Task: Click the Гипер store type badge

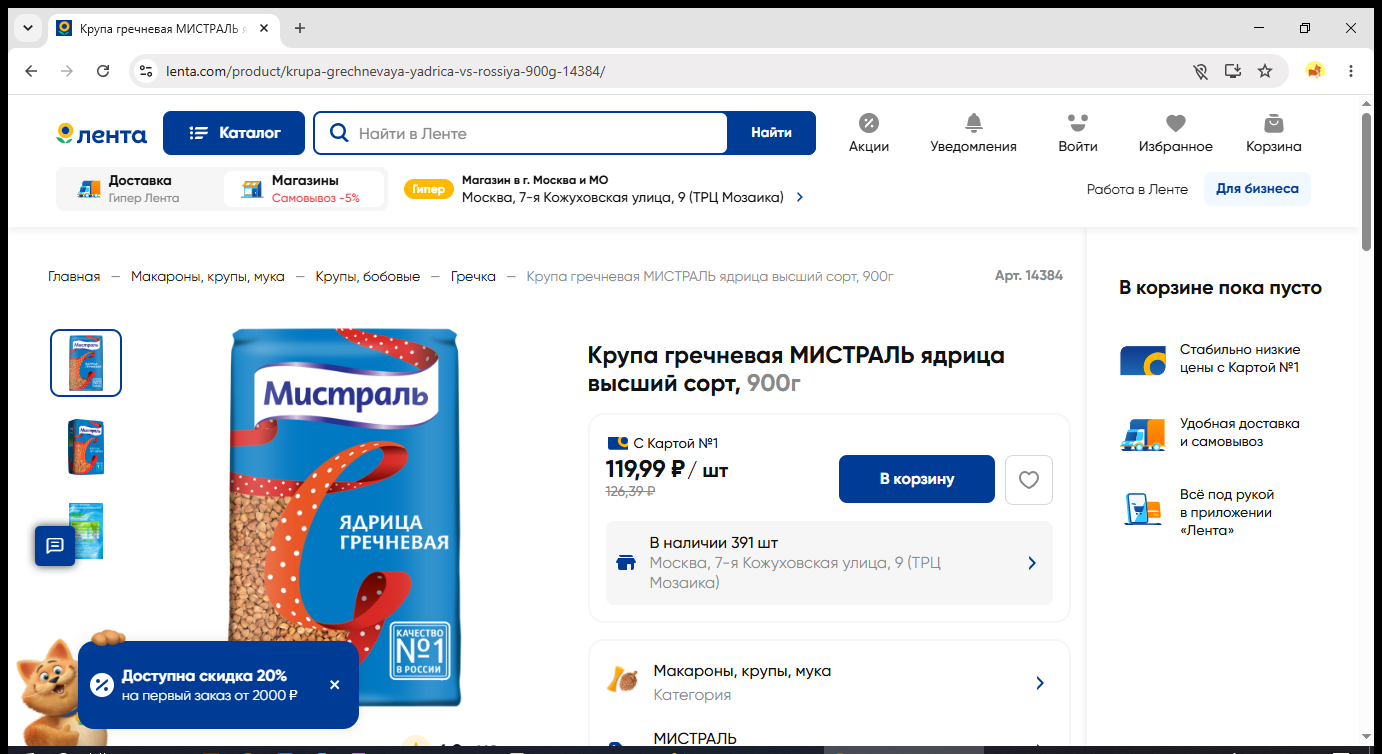Action: point(429,189)
